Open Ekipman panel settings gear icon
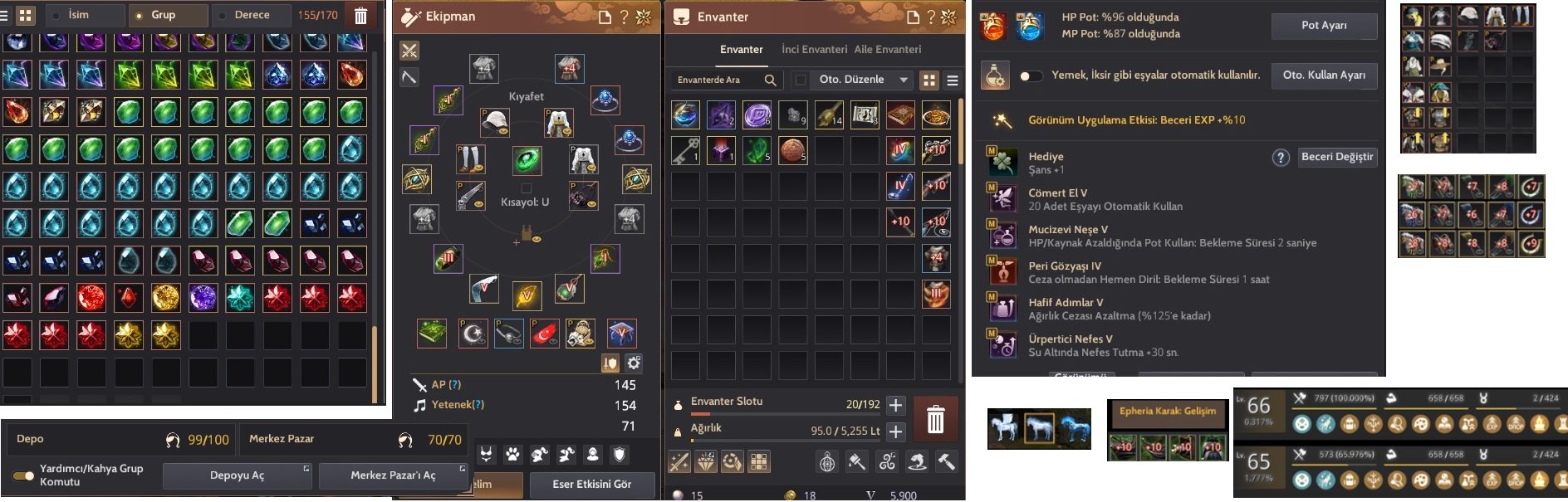 point(634,363)
